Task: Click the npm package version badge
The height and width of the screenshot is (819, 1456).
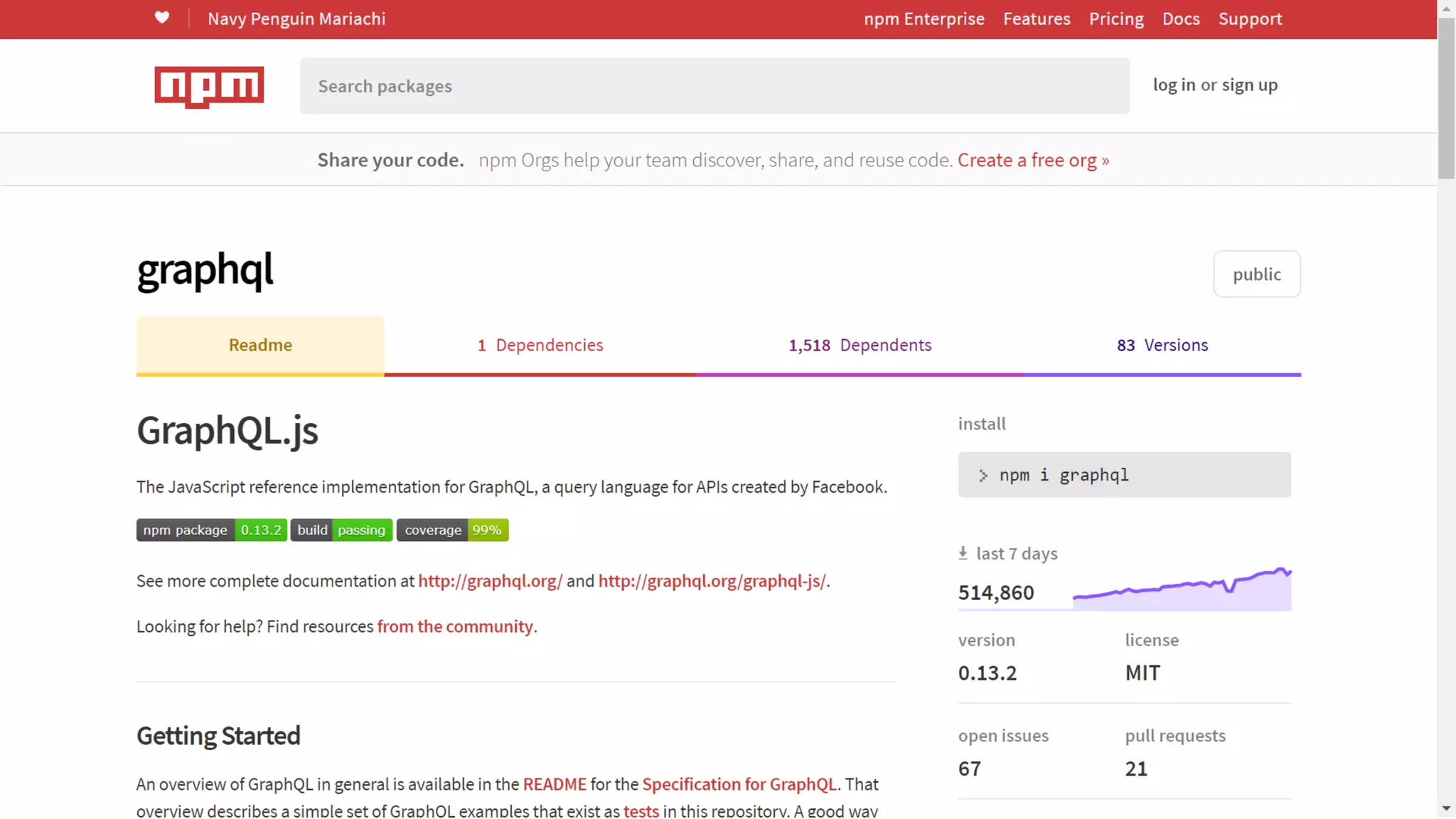Action: pyautogui.click(x=212, y=530)
